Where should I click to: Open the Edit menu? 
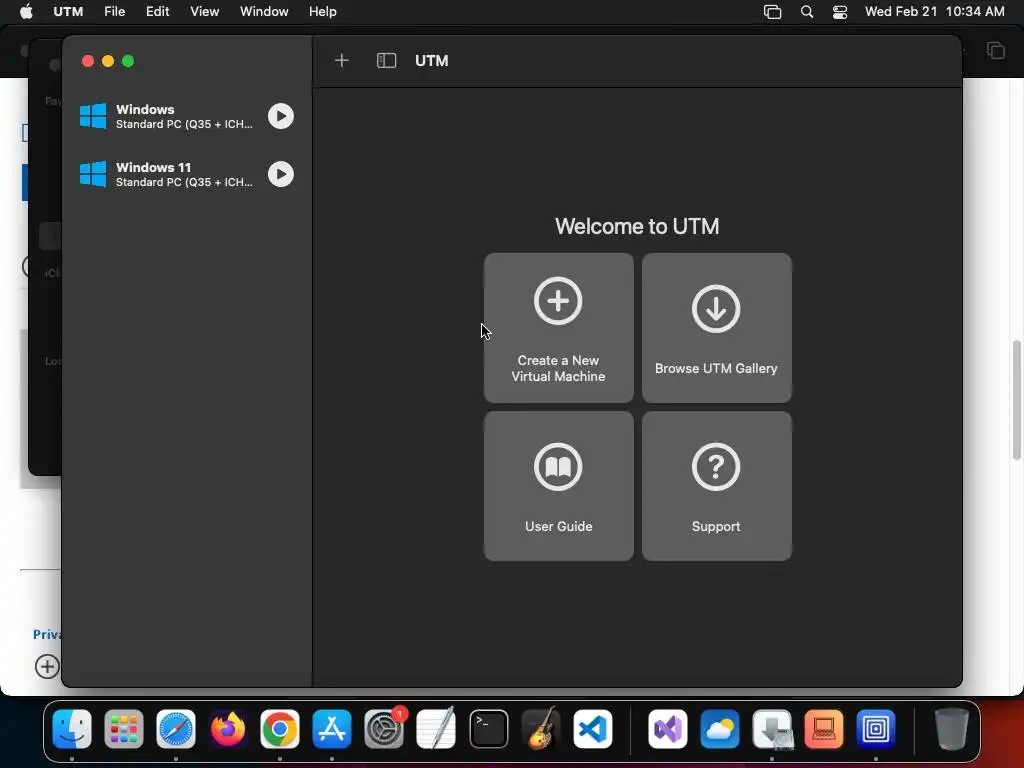point(157,12)
